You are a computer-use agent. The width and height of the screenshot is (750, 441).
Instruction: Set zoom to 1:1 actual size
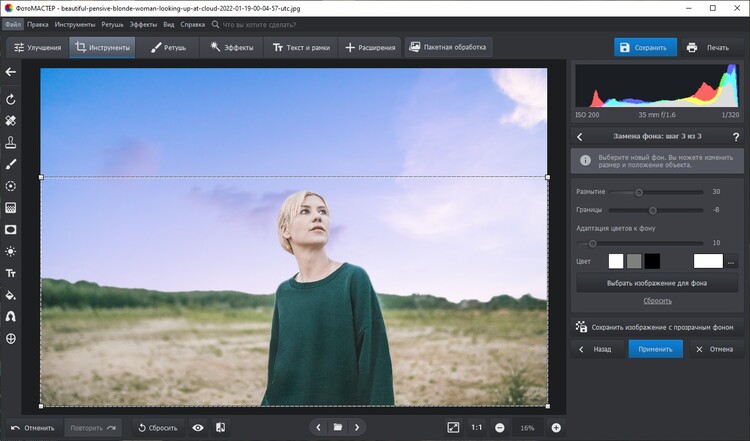pos(477,427)
